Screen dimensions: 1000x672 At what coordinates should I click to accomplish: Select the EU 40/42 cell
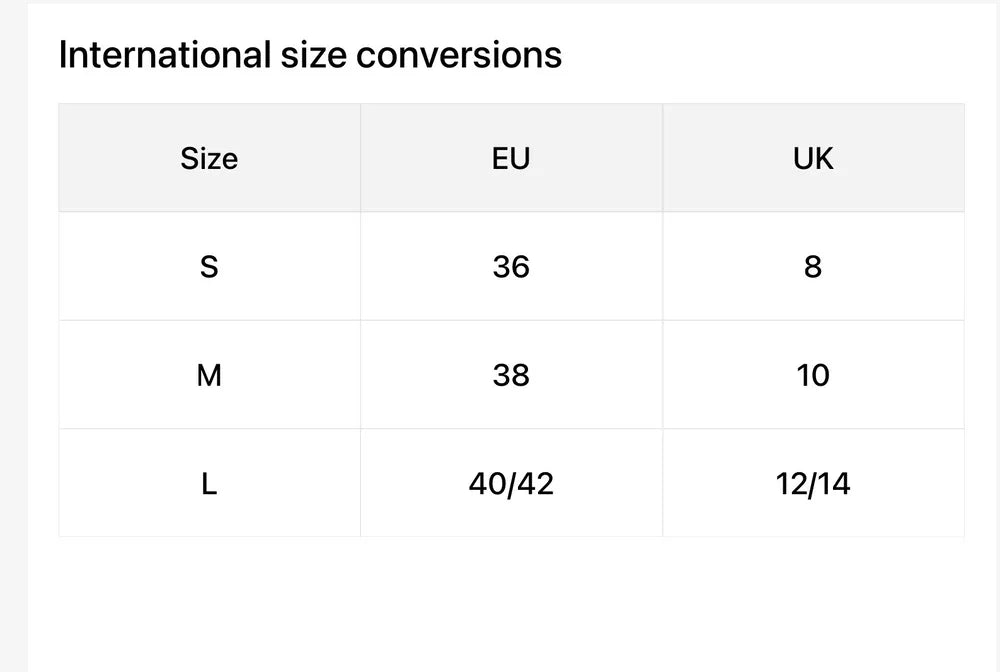tap(511, 483)
